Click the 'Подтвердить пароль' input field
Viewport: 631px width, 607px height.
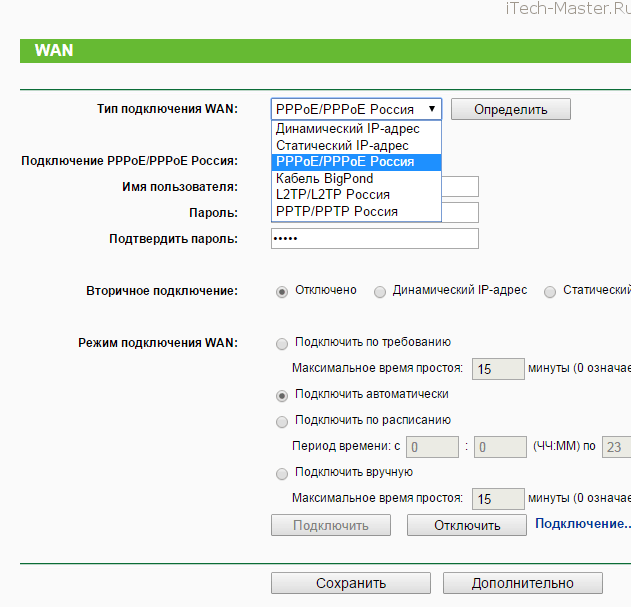pos(374,239)
